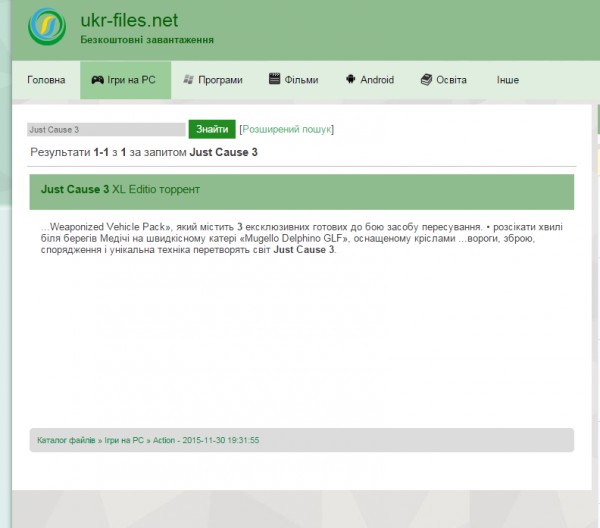Screen dimensions: 600x528
Task: Click the clapperboard icon beside Фільми
Action: pos(274,78)
